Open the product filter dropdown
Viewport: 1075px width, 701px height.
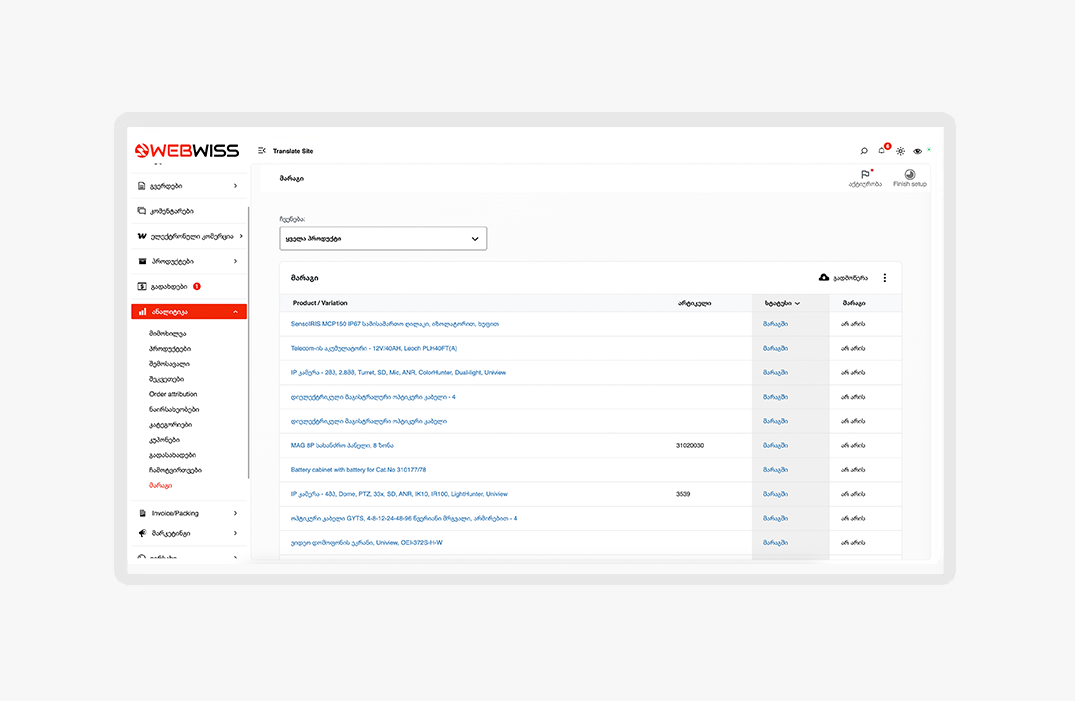coord(383,239)
